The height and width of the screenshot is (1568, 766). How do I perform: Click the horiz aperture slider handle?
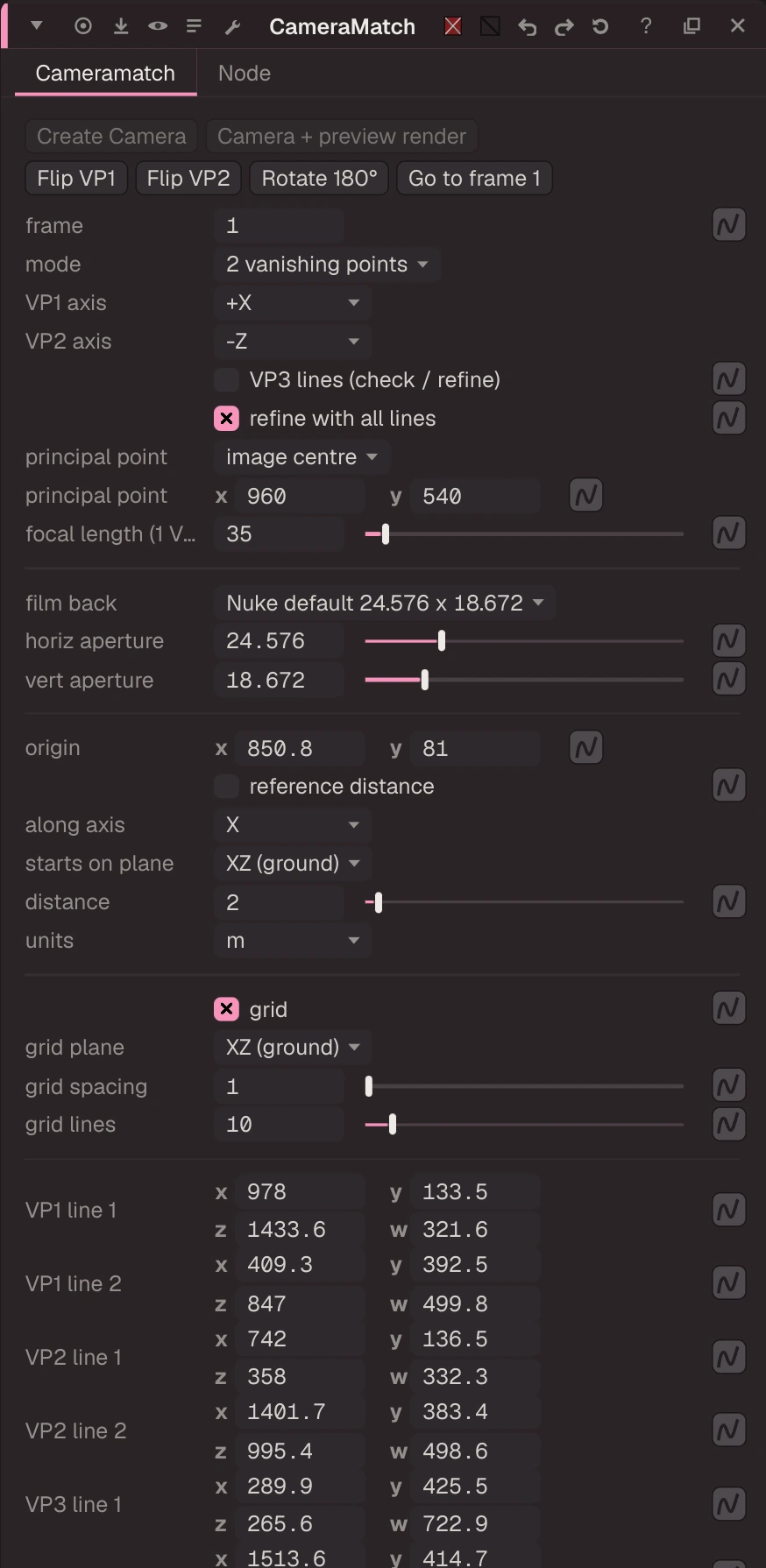(442, 641)
